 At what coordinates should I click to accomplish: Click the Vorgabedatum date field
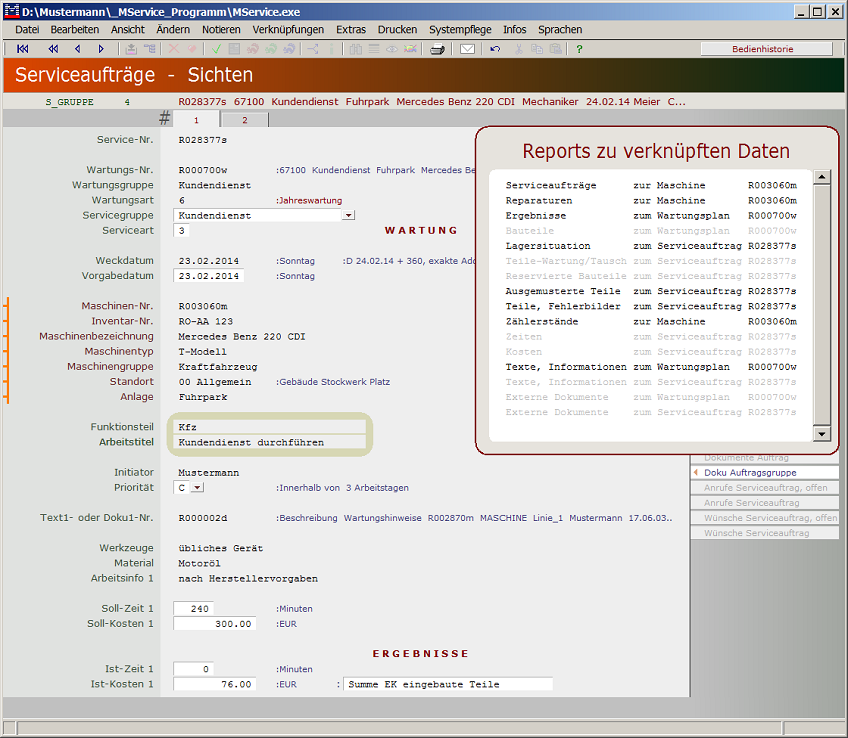point(208,276)
